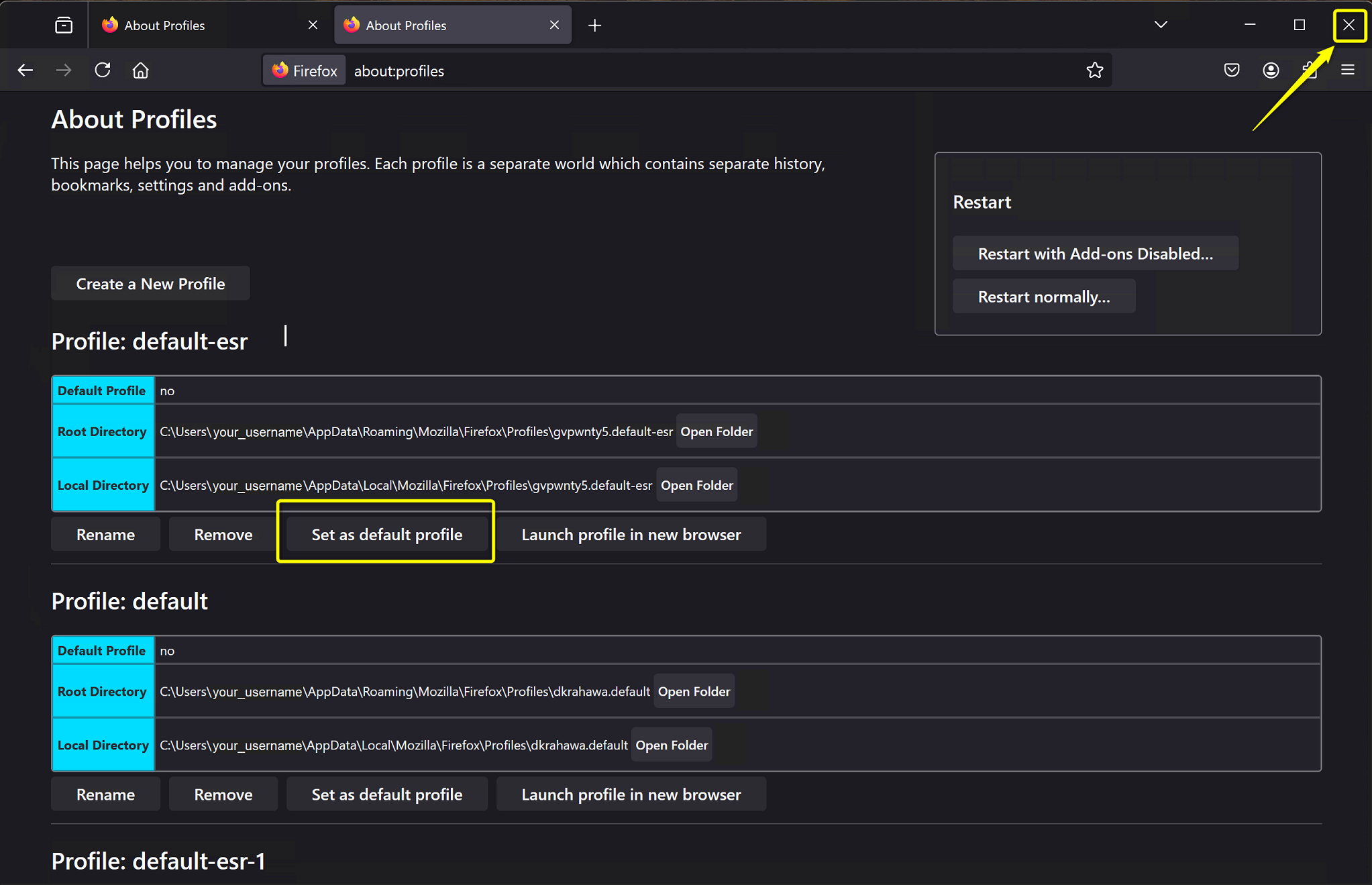Open Folder for the default-esr Root Directory
Viewport: 1372px width, 885px height.
(717, 431)
